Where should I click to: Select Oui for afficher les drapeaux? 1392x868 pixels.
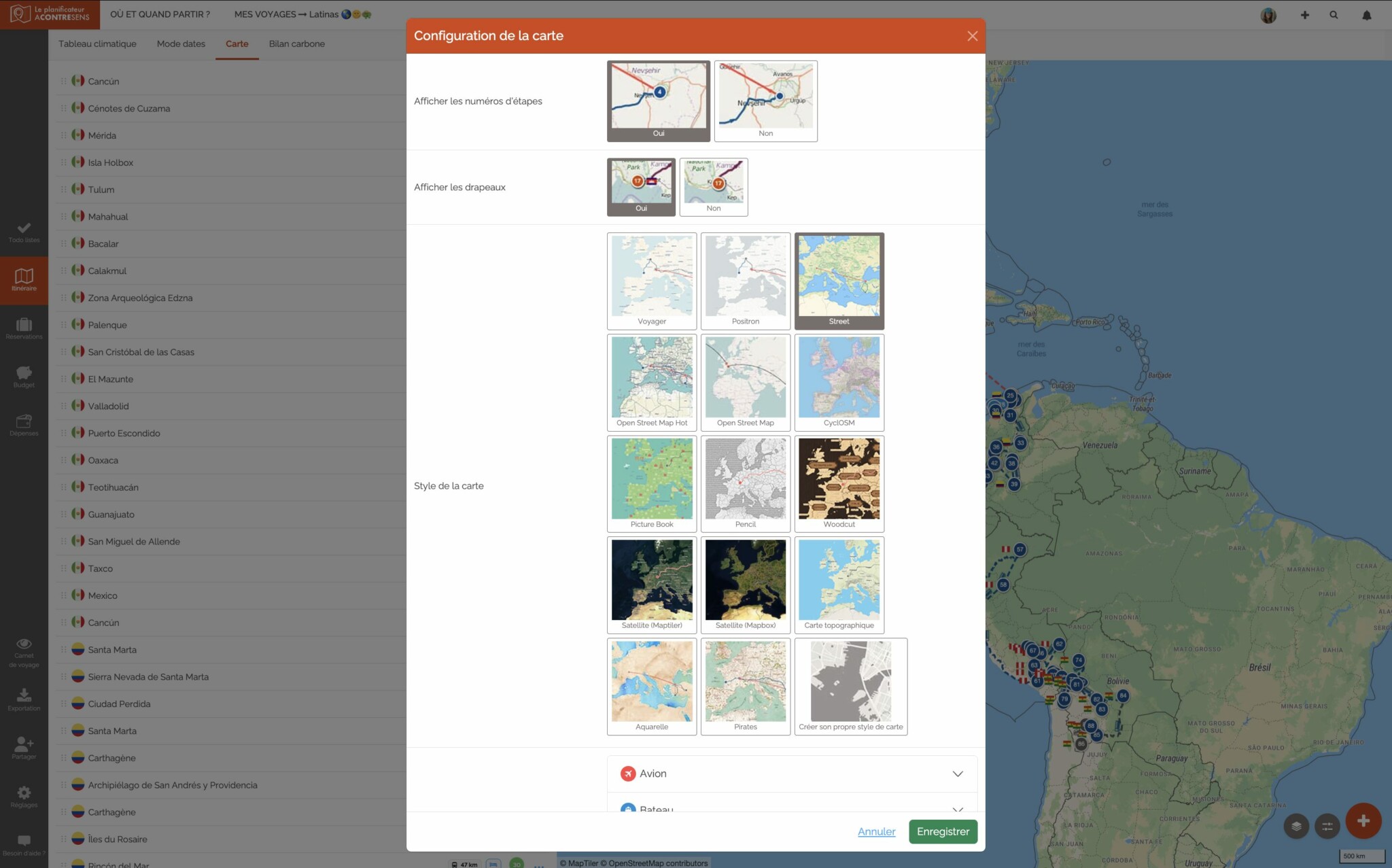[x=641, y=187]
